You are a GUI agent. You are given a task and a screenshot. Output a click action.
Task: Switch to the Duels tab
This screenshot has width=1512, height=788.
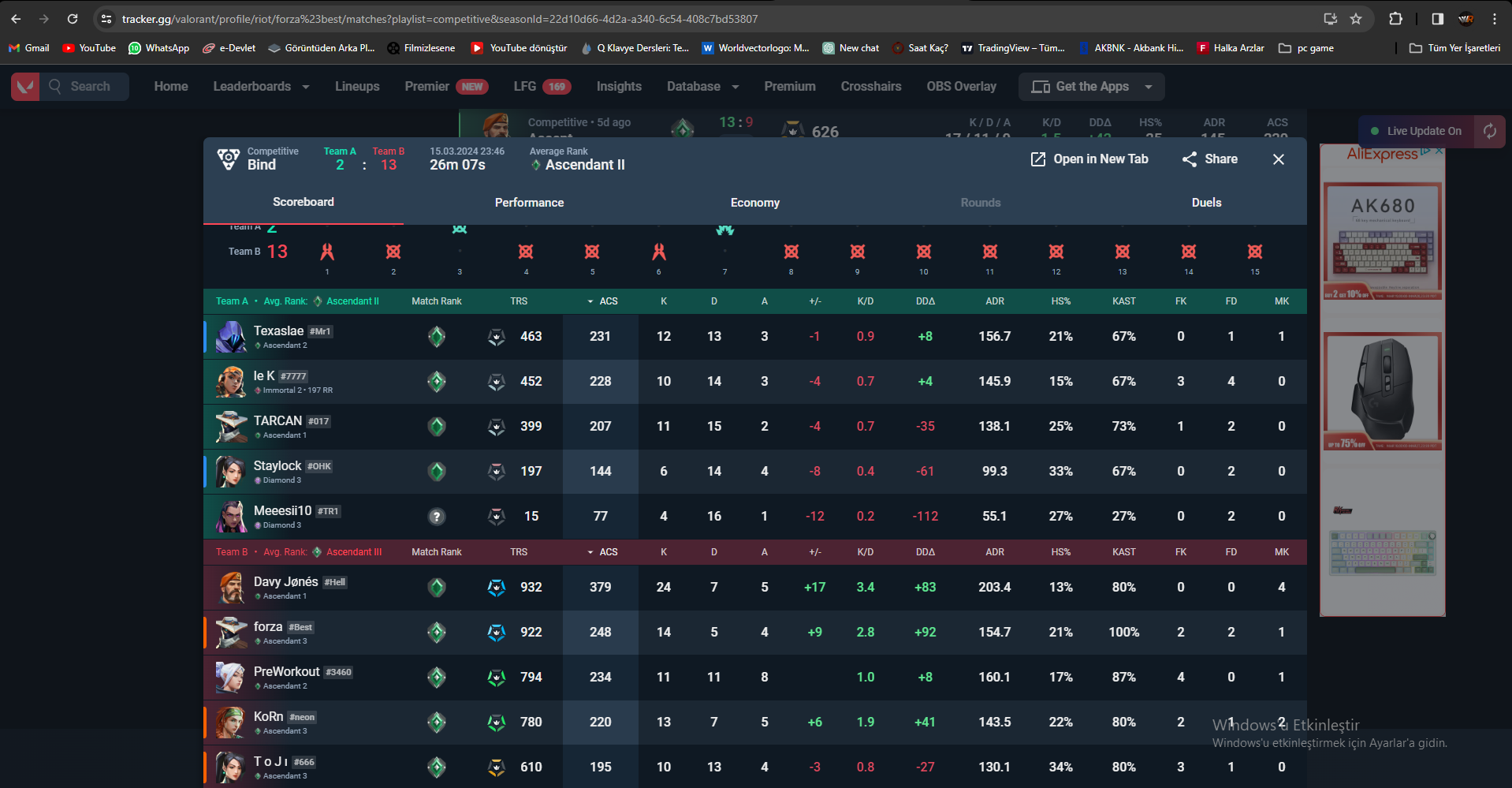1207,203
